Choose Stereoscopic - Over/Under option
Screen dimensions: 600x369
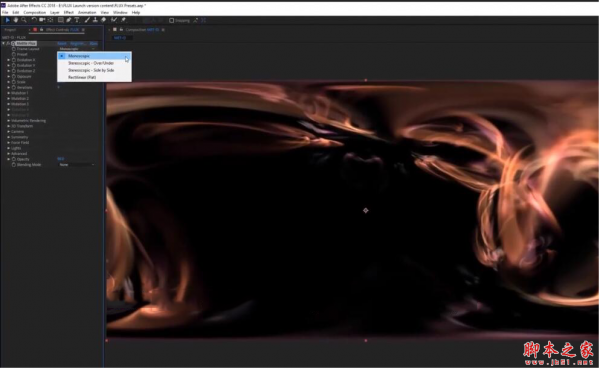coord(95,63)
